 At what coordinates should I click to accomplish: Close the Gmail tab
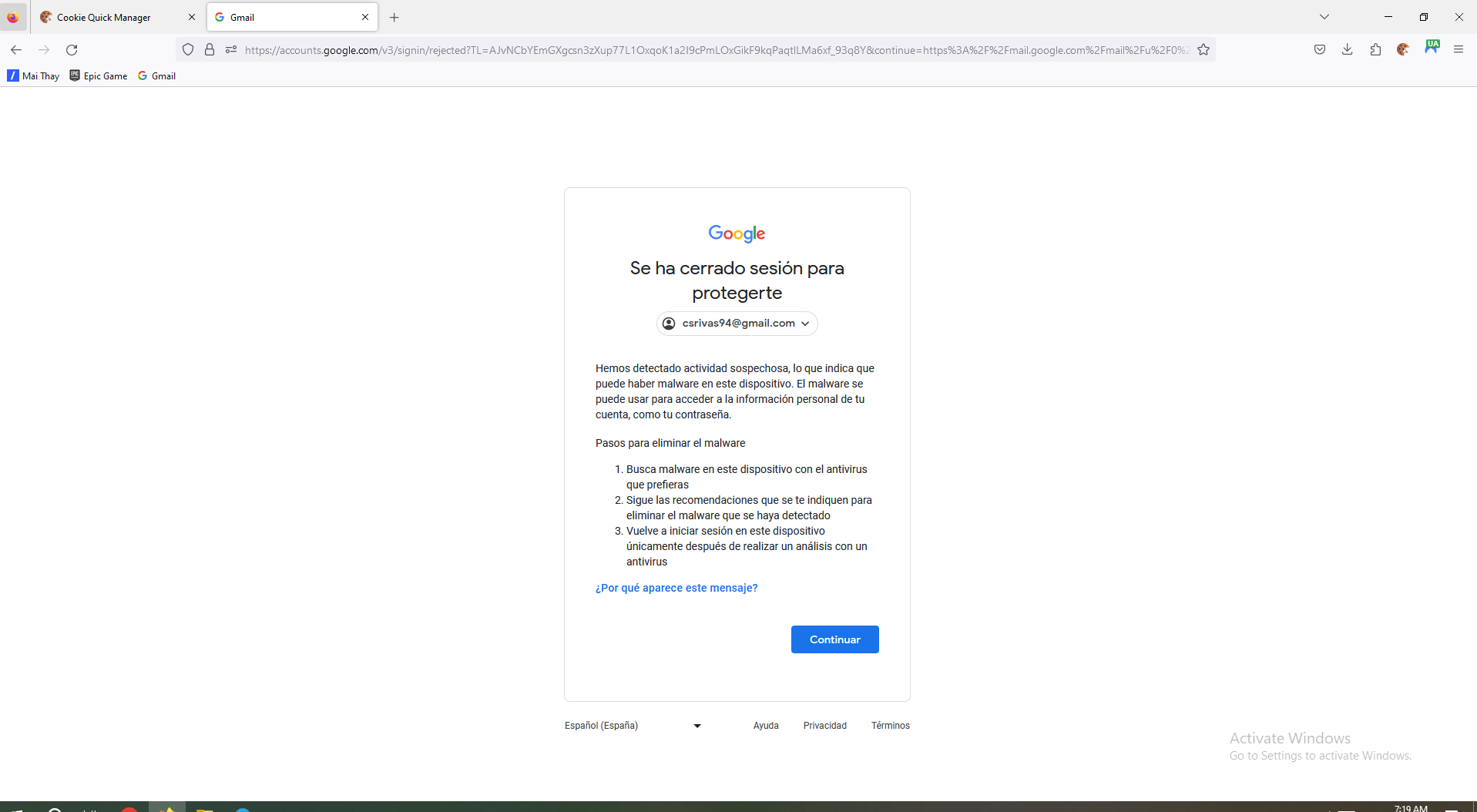(365, 17)
